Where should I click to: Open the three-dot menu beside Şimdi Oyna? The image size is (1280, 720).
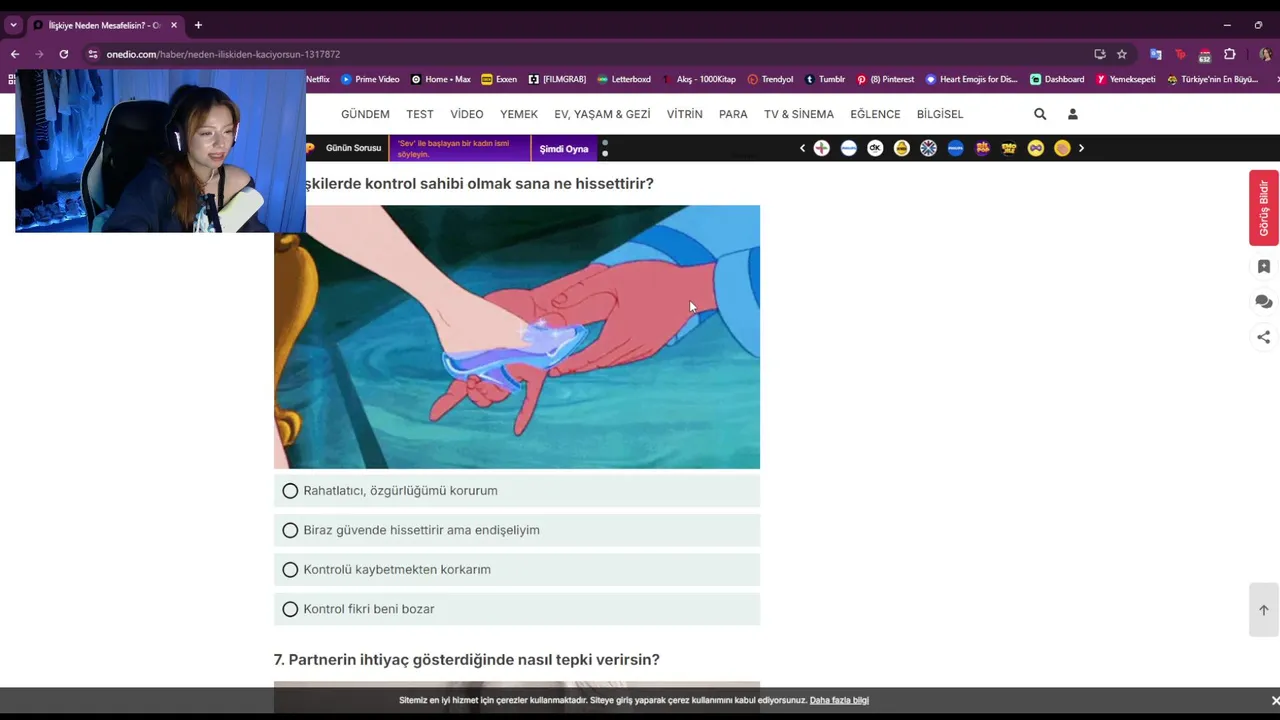tap(605, 148)
